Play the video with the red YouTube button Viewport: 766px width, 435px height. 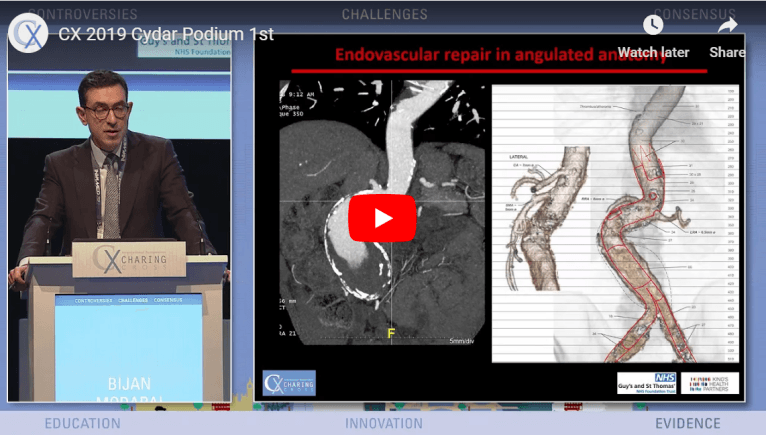click(x=382, y=218)
